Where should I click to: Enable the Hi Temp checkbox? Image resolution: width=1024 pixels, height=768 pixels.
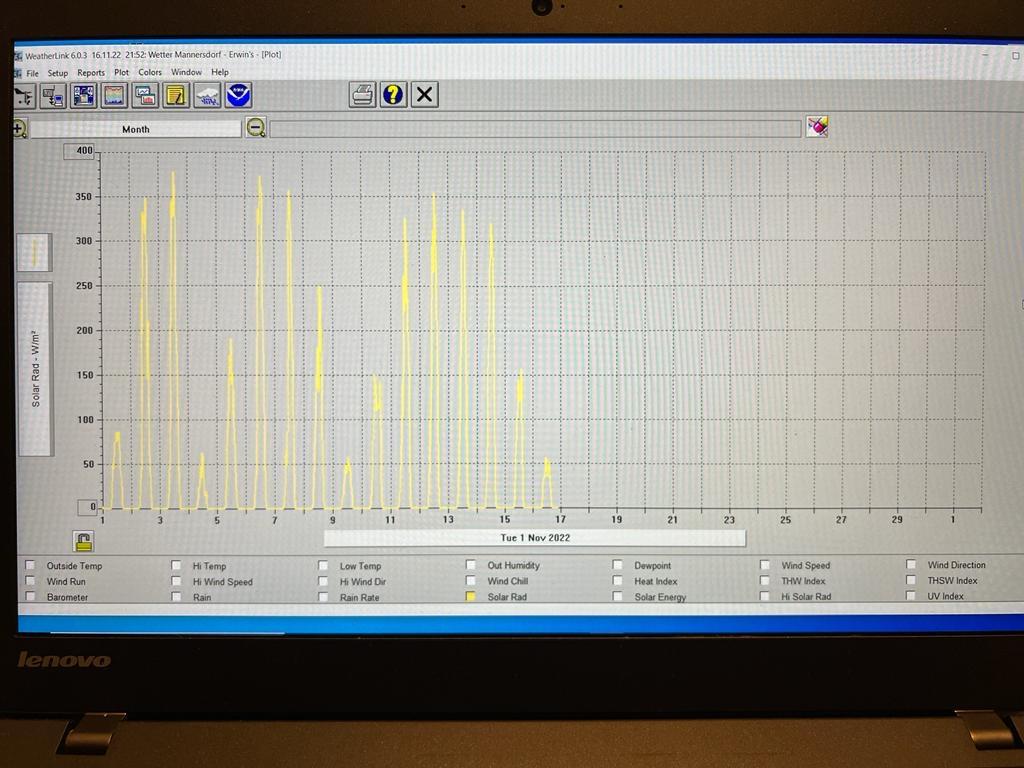[176, 566]
